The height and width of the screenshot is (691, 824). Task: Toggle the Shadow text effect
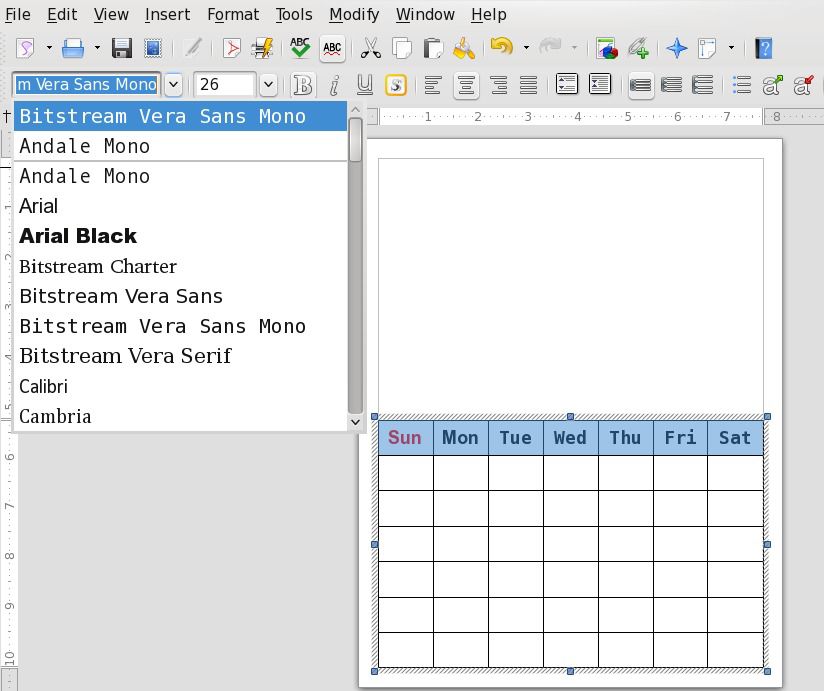coord(396,85)
